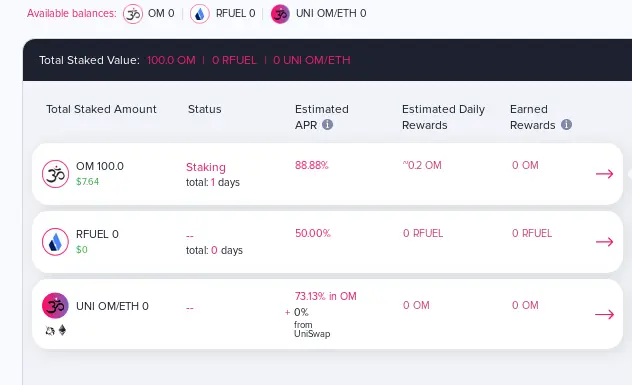Click the 'OM 100.0' staked amount
The image size is (632, 385).
point(100,166)
